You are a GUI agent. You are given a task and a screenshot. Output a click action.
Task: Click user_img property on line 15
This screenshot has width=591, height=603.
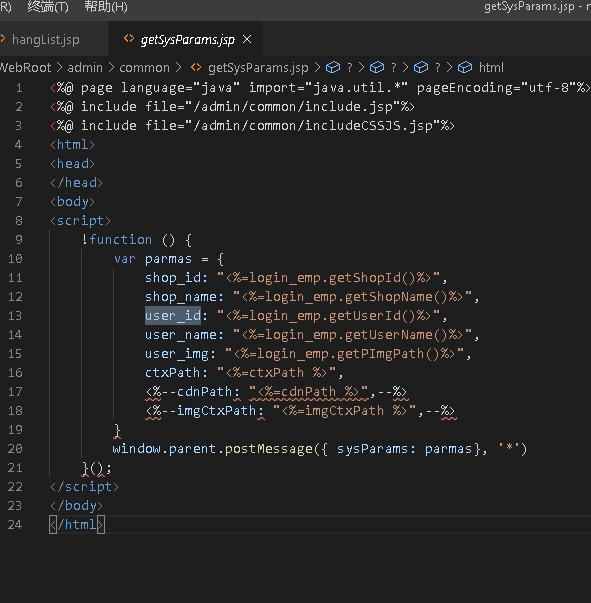(176, 354)
